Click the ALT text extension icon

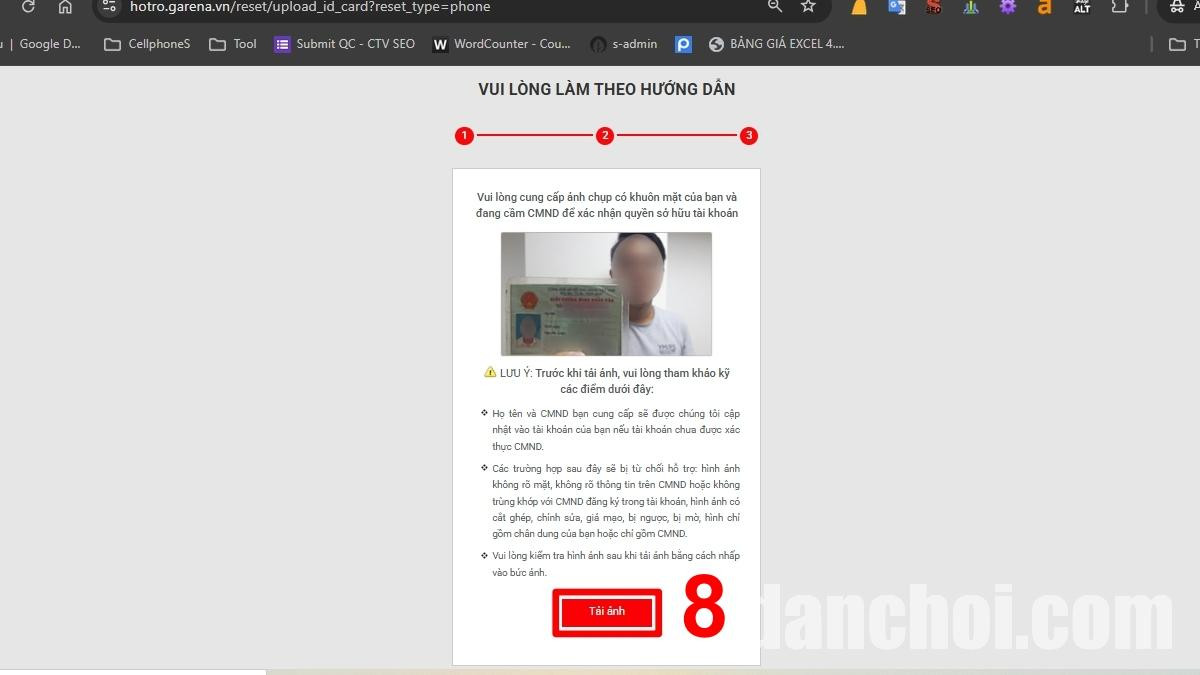pos(1082,7)
